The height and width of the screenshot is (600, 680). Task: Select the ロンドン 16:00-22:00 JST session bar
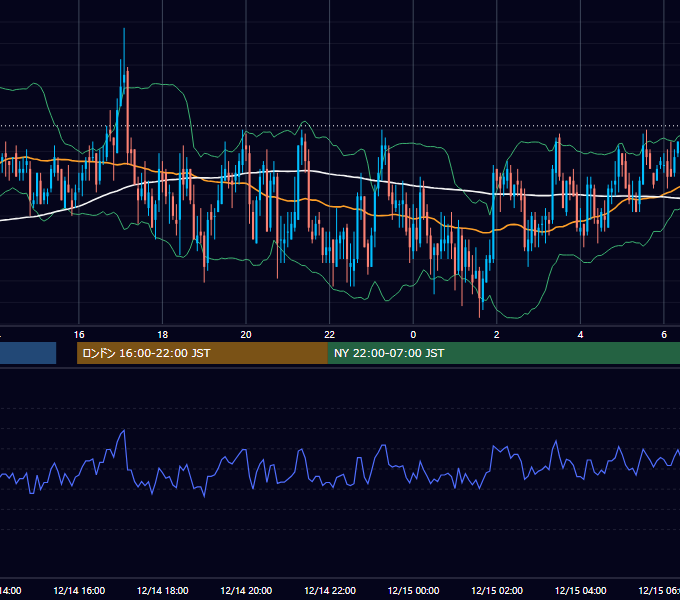(x=202, y=353)
